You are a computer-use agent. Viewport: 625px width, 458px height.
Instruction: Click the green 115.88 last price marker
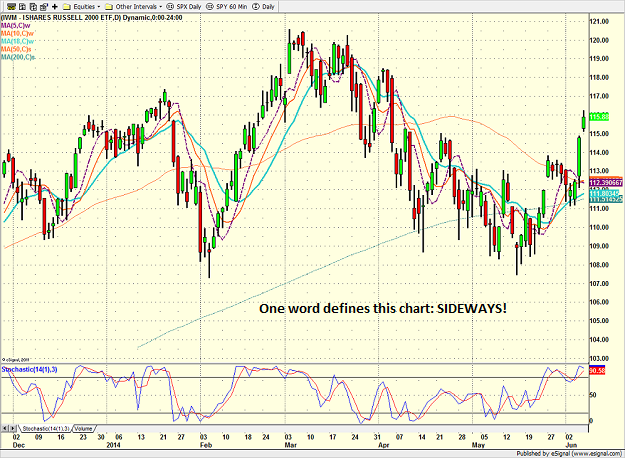599,117
